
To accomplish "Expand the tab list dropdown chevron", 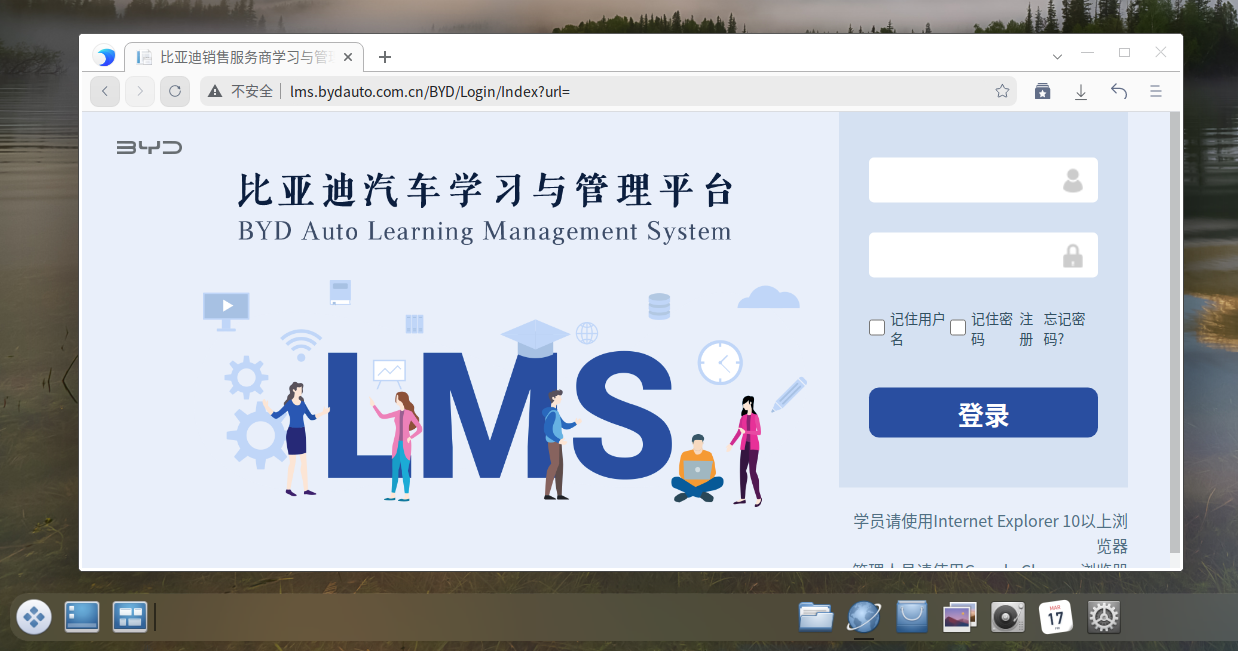I will coord(1057,56).
